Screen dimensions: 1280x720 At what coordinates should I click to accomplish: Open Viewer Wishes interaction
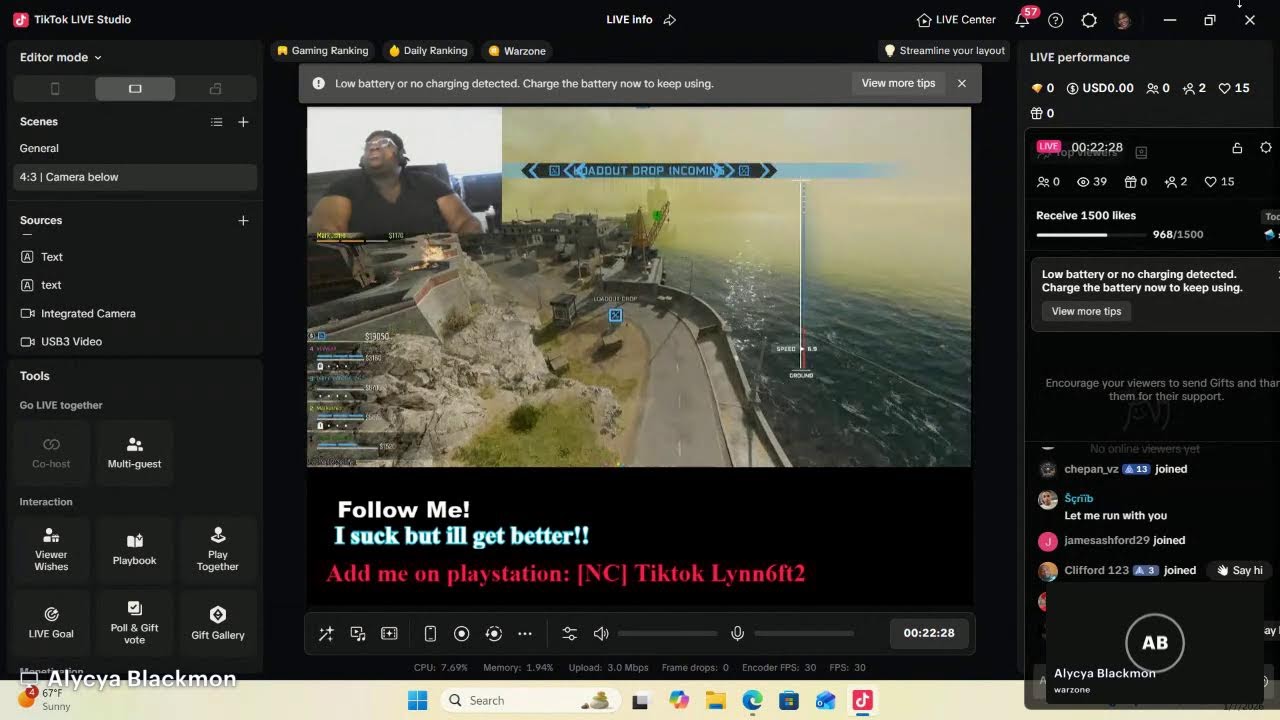[52, 550]
